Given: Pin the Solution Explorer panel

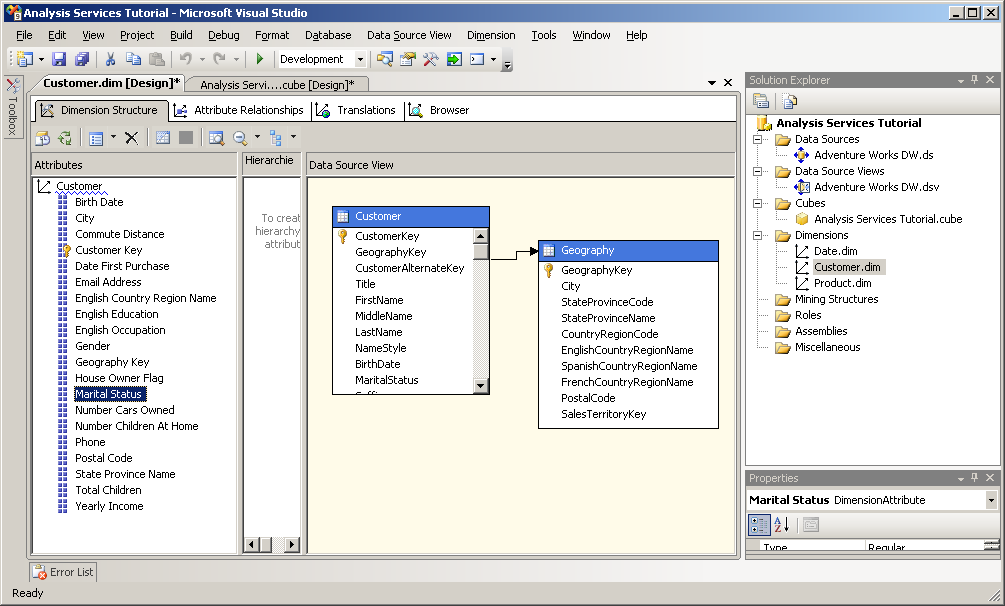Looking at the screenshot, I should [975, 80].
